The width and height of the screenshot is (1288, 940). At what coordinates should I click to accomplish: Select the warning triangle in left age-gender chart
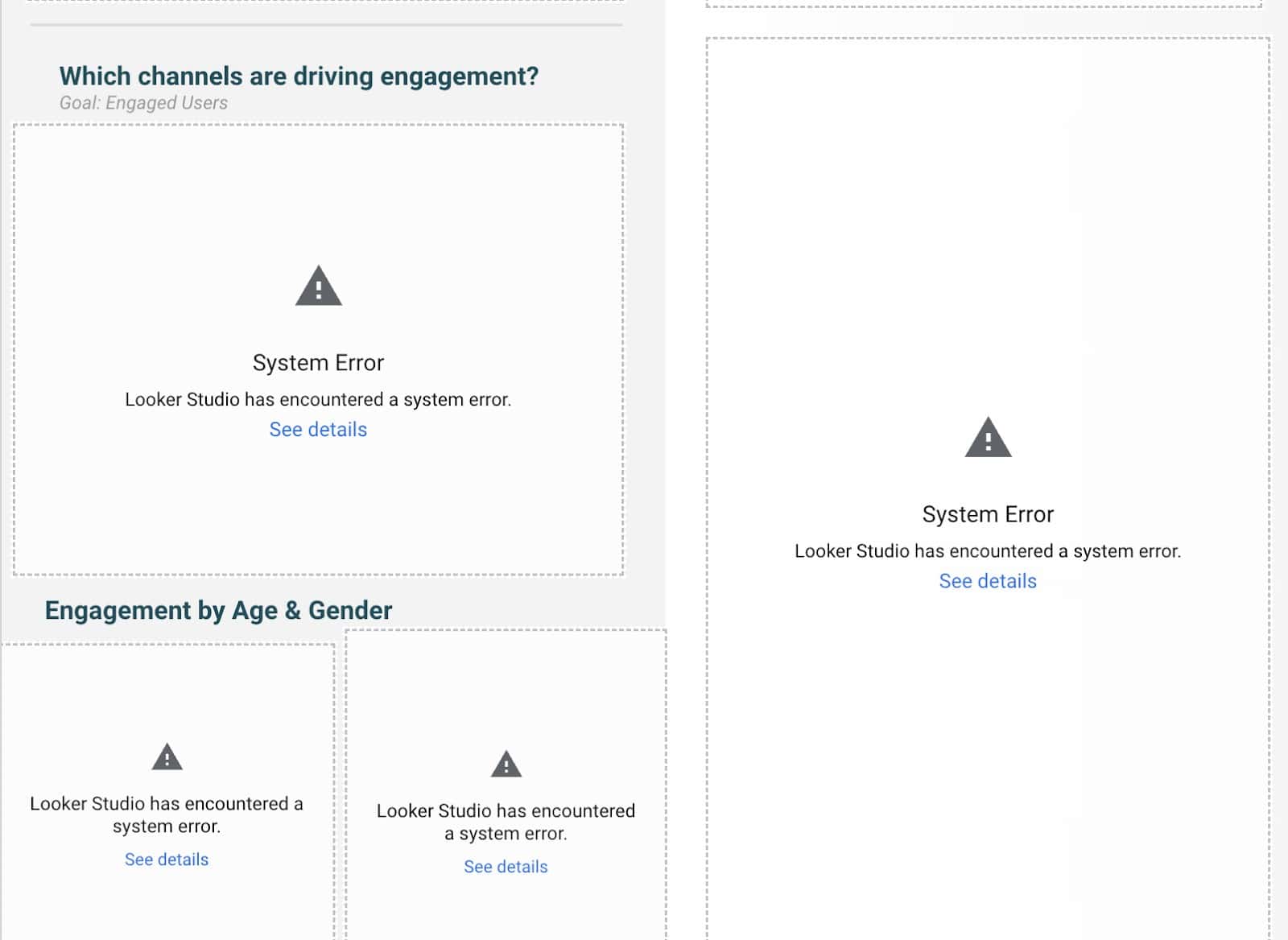click(x=167, y=757)
